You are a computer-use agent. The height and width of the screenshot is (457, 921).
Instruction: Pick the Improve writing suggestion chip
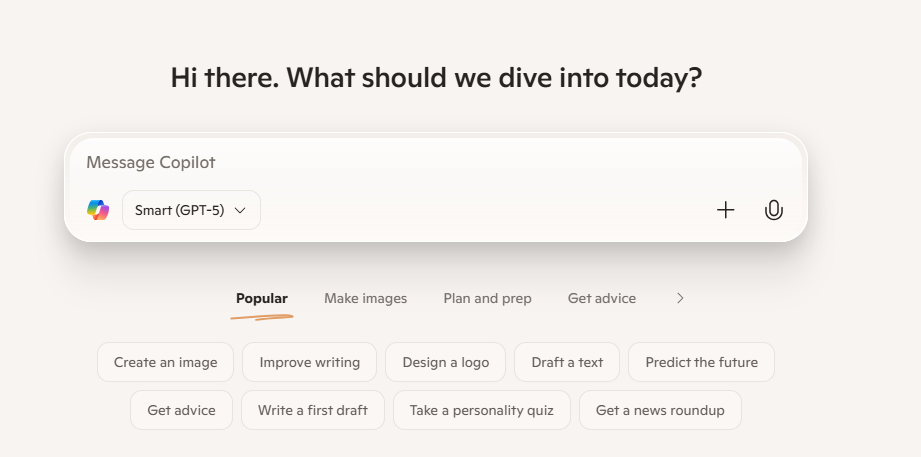click(309, 362)
